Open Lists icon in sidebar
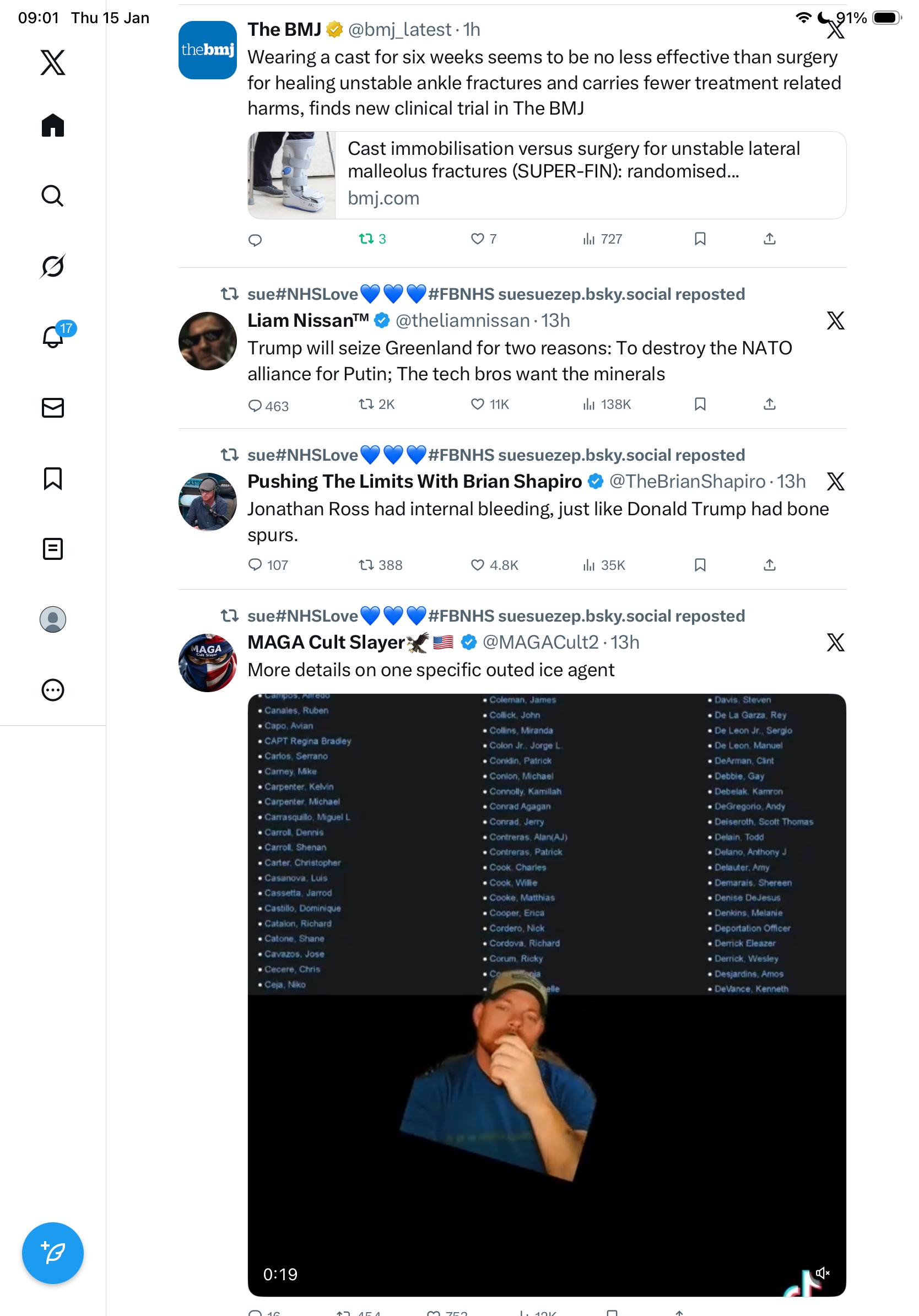Screen dimensions: 919x1316 [x=53, y=548]
